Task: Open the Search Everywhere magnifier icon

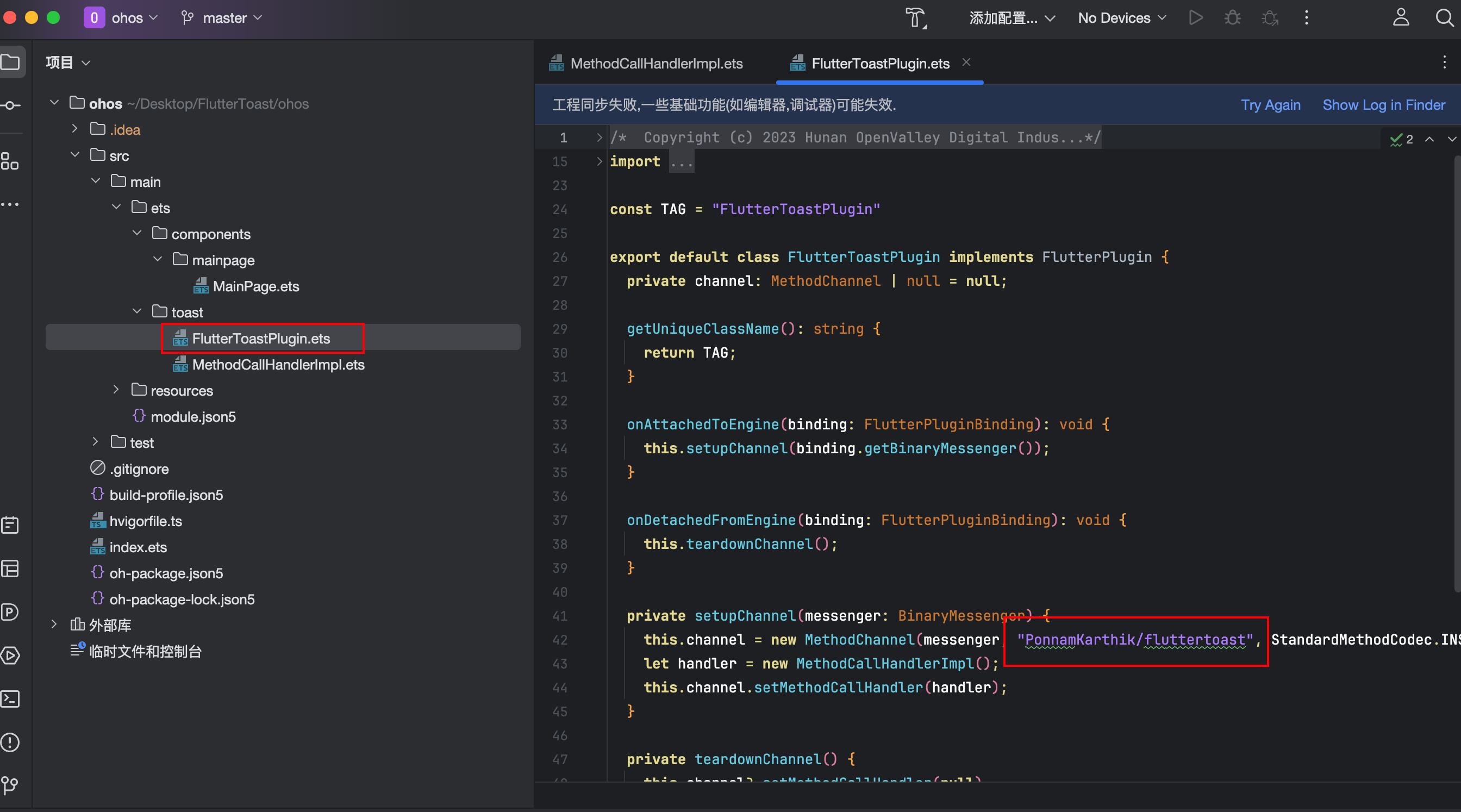Action: coord(1444,18)
